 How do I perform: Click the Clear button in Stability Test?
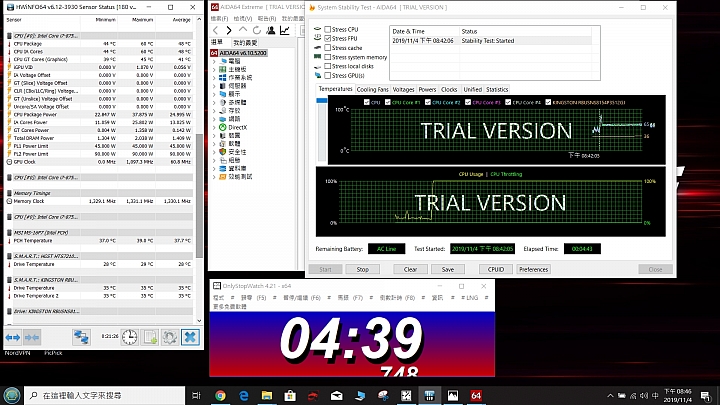click(410, 270)
